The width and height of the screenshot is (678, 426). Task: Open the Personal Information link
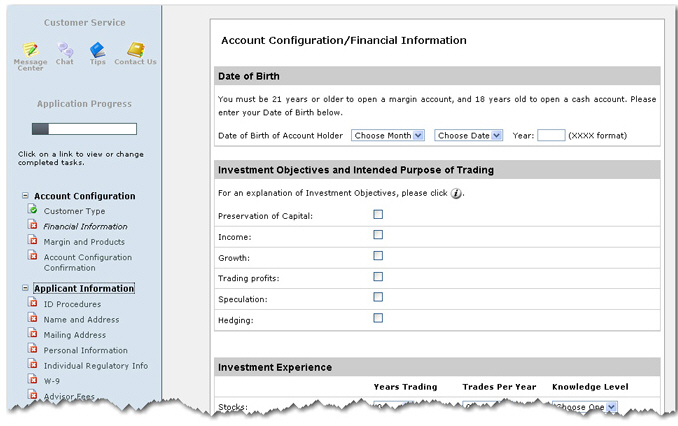tap(86, 350)
